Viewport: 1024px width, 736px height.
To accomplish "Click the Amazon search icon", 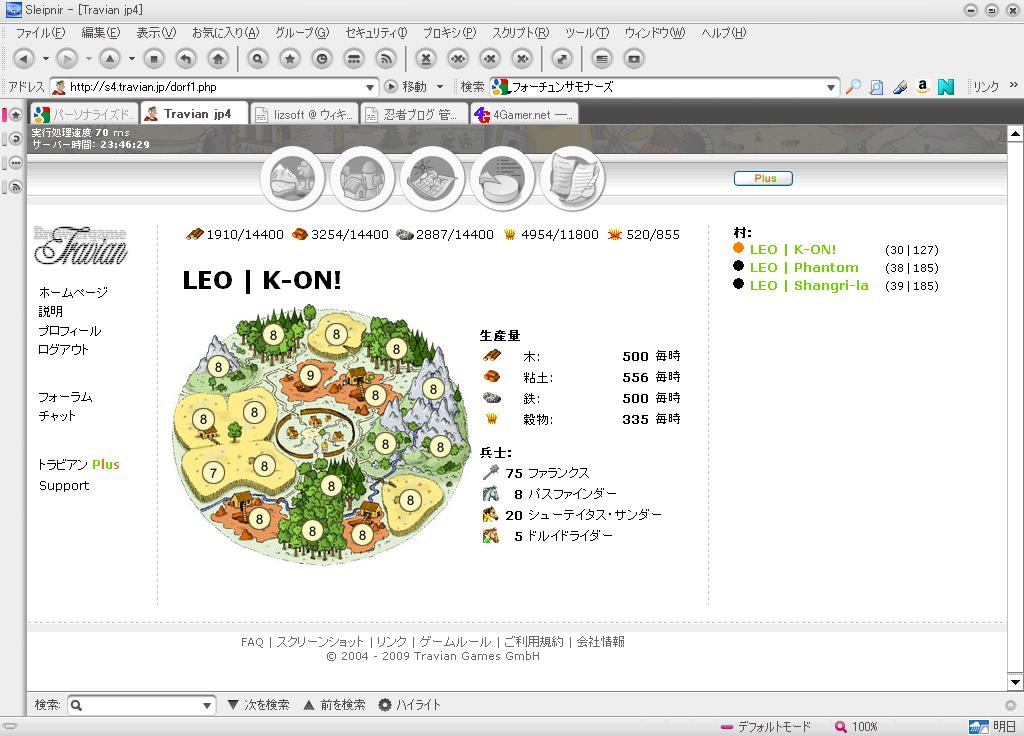I will pos(923,87).
